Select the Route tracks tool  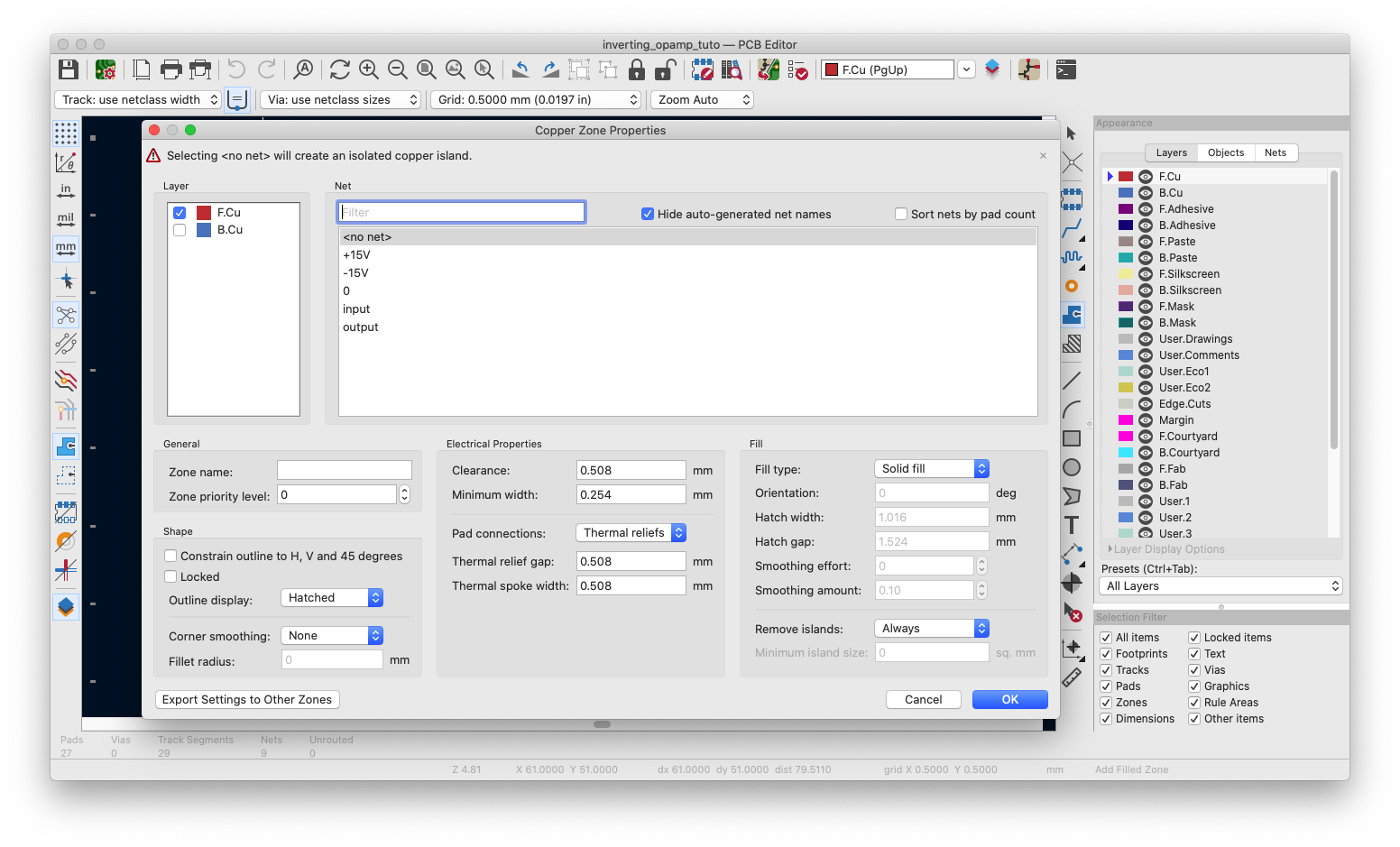(x=1072, y=228)
